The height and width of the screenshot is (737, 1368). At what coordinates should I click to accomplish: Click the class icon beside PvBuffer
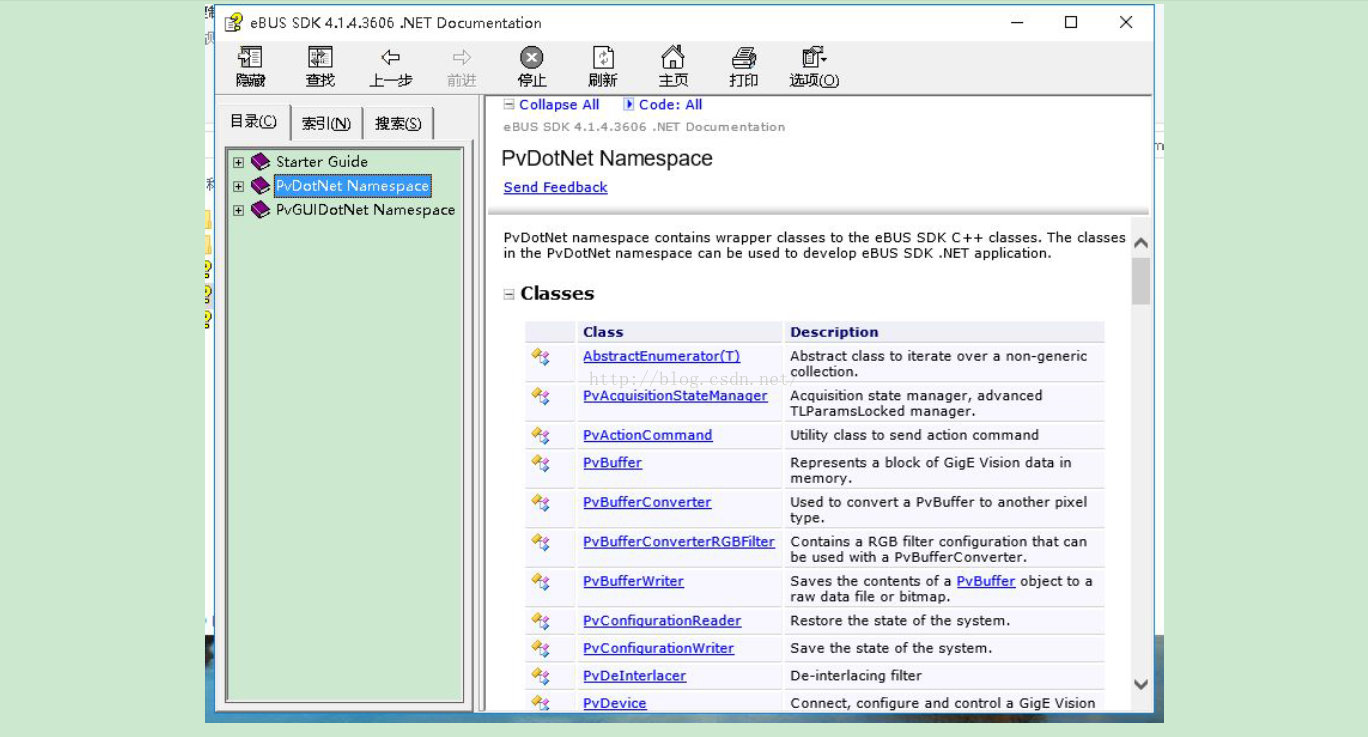(x=541, y=463)
